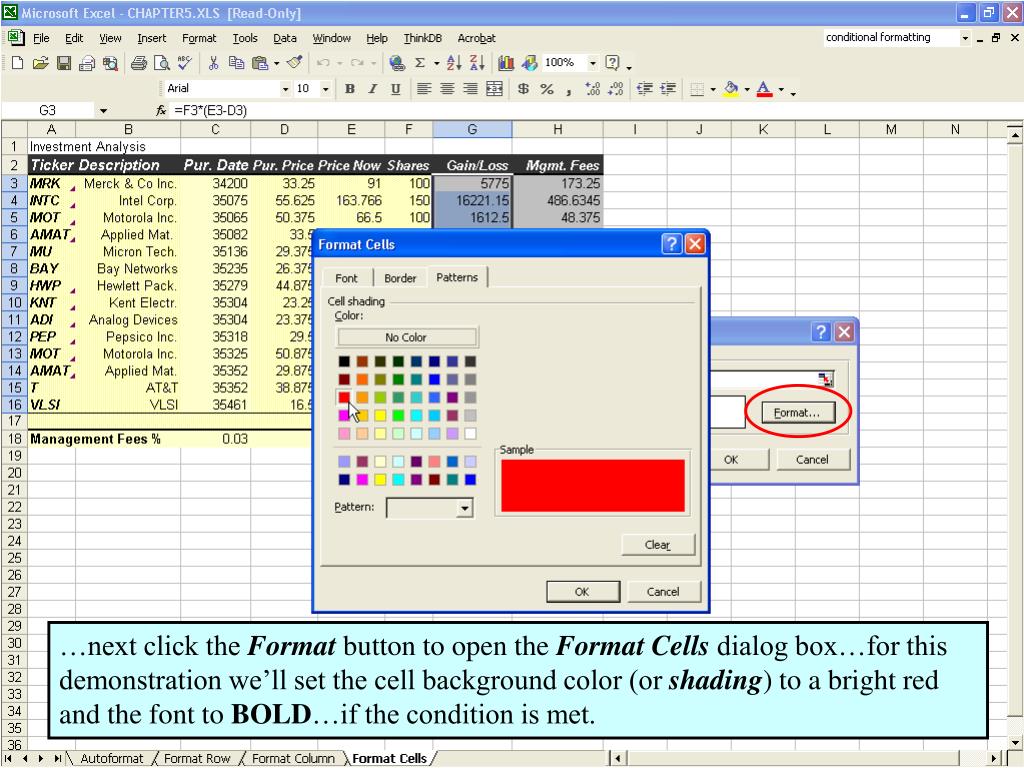
Task: Sort descending with the Z-A icon
Action: click(x=477, y=63)
